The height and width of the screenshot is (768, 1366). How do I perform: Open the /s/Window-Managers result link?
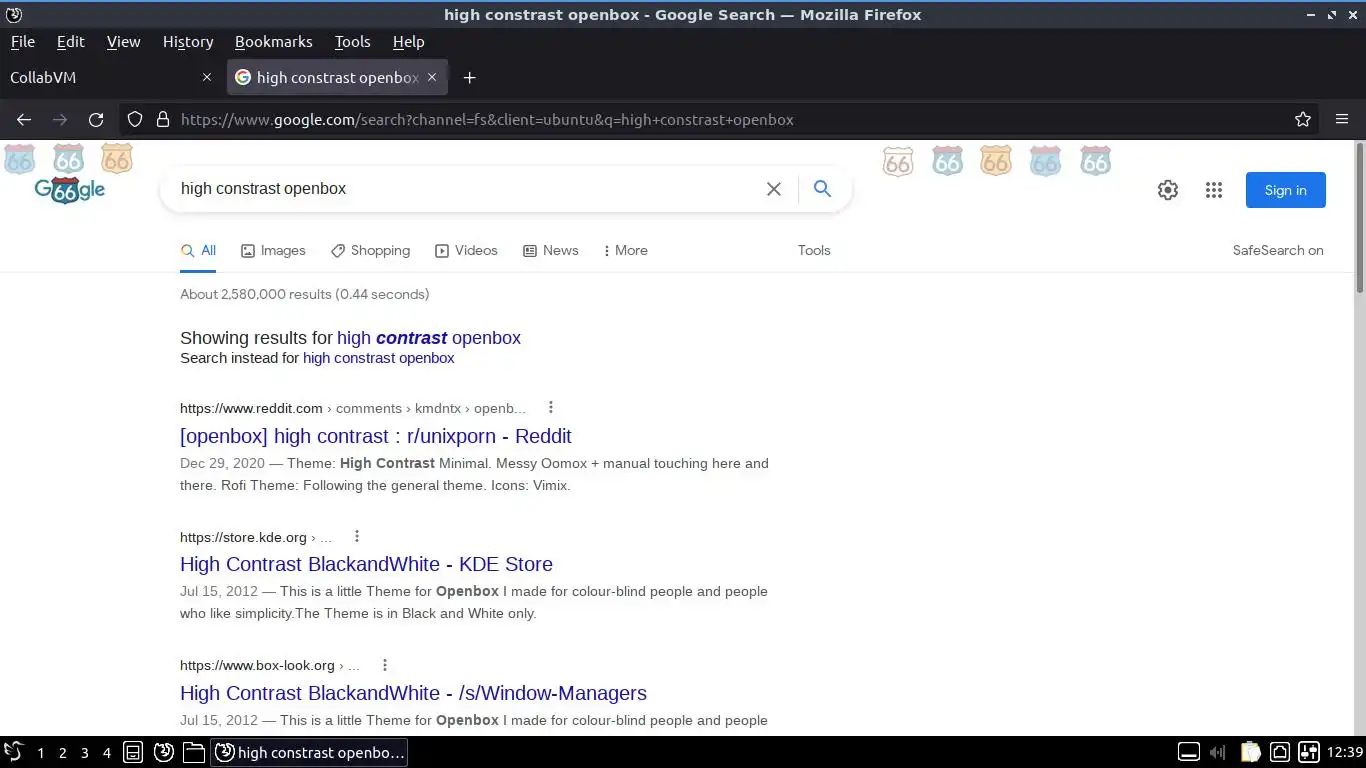coord(413,693)
